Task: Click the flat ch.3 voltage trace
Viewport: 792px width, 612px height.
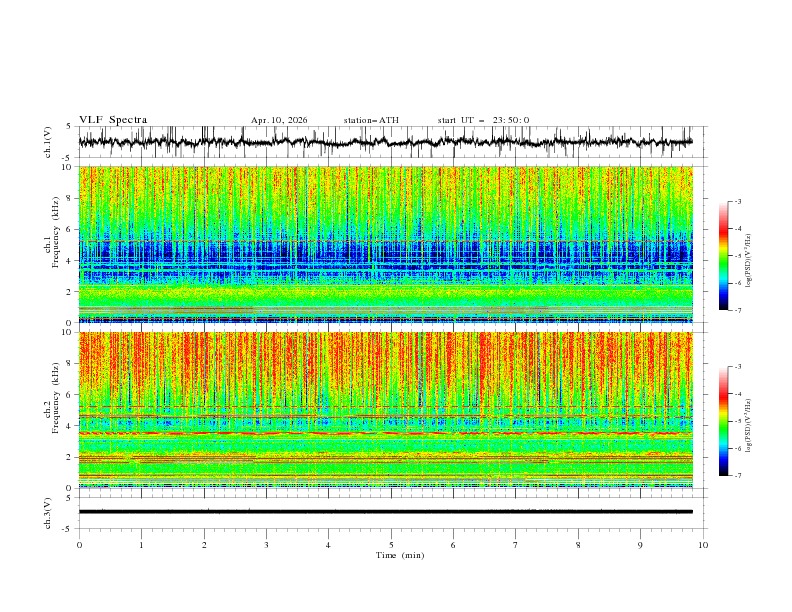Action: tap(385, 512)
